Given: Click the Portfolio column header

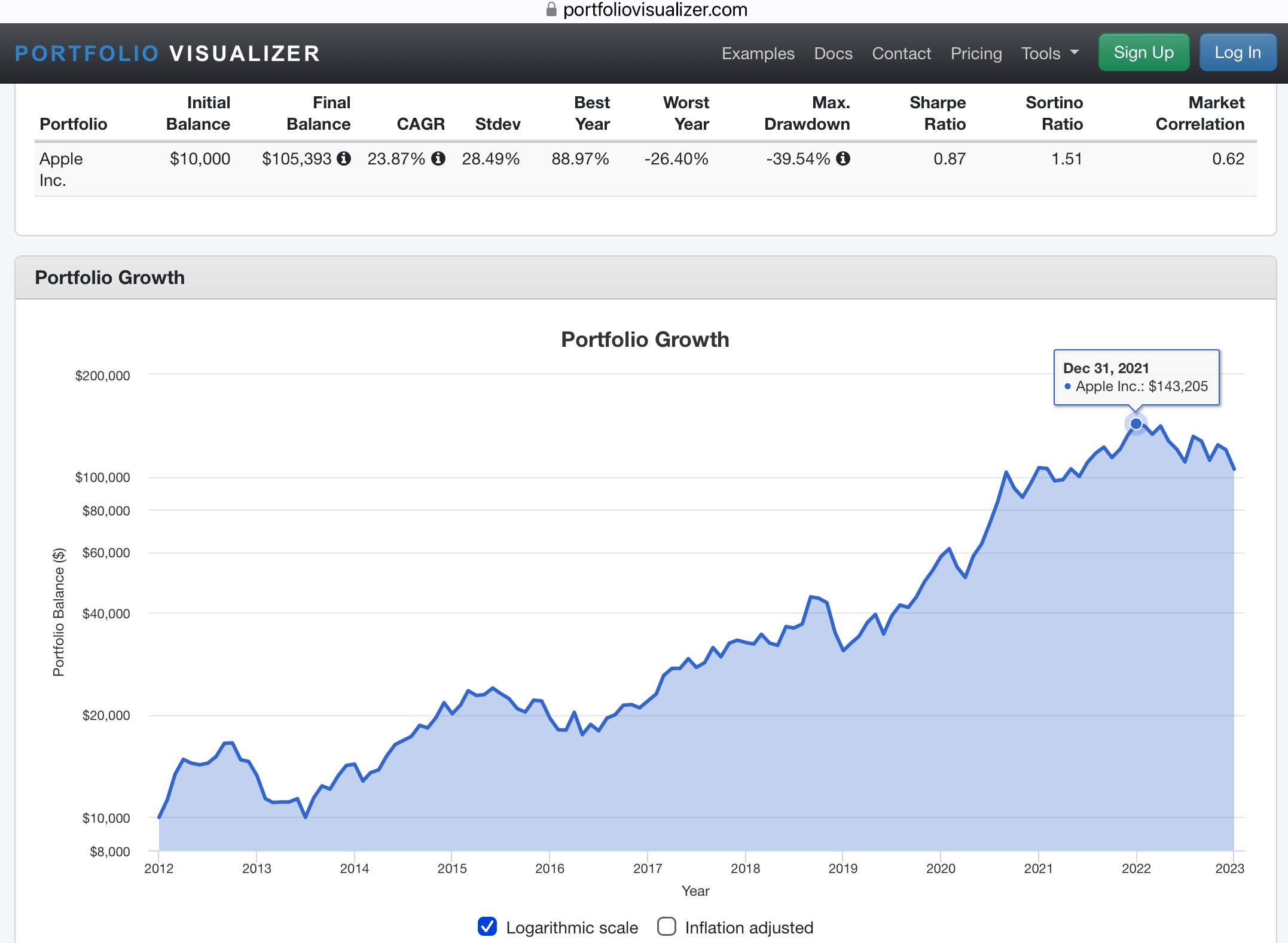Looking at the screenshot, I should [x=73, y=124].
